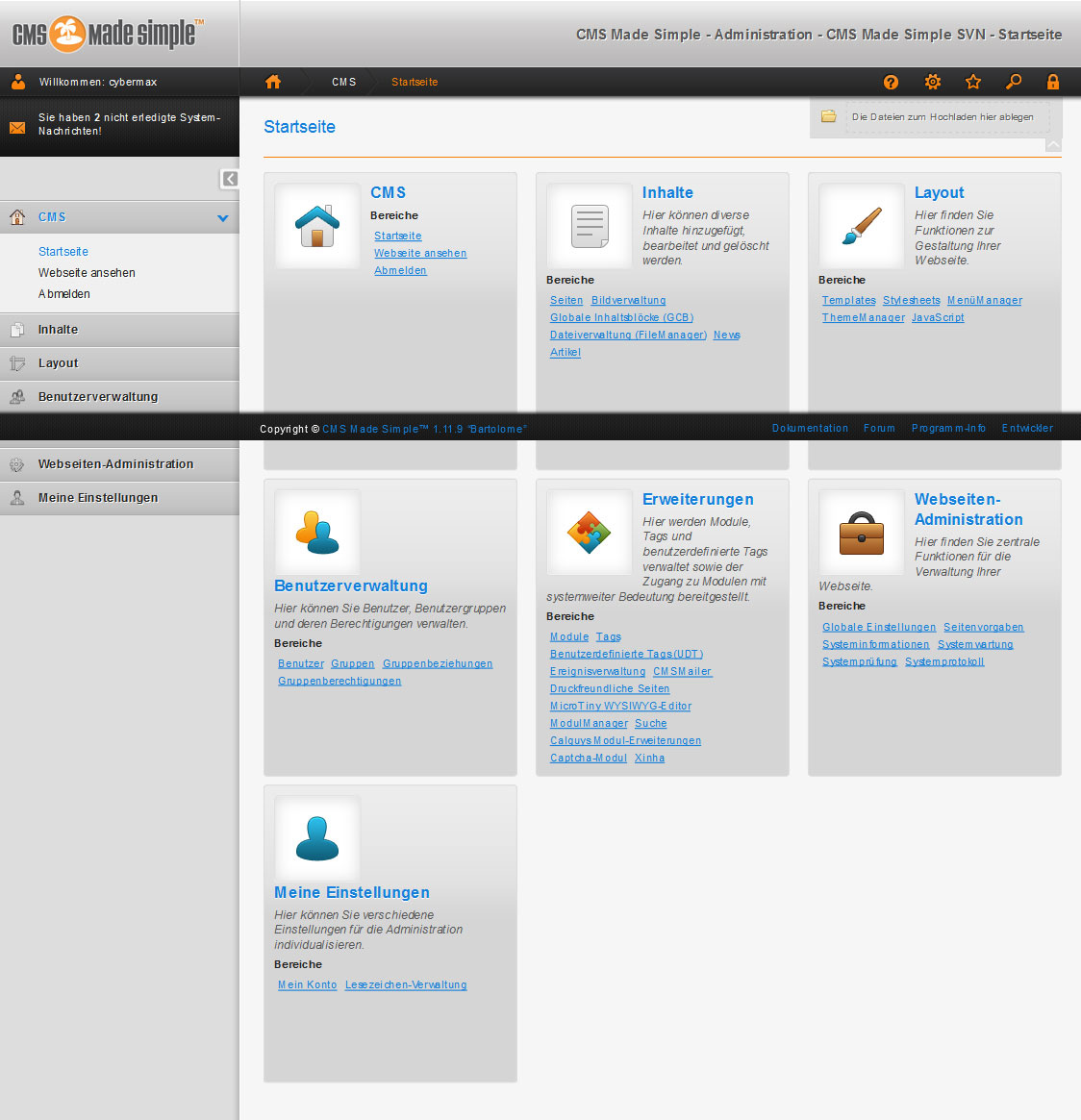The width and height of the screenshot is (1081, 1120).
Task: Click the CMS breadcrumb item
Action: (343, 82)
